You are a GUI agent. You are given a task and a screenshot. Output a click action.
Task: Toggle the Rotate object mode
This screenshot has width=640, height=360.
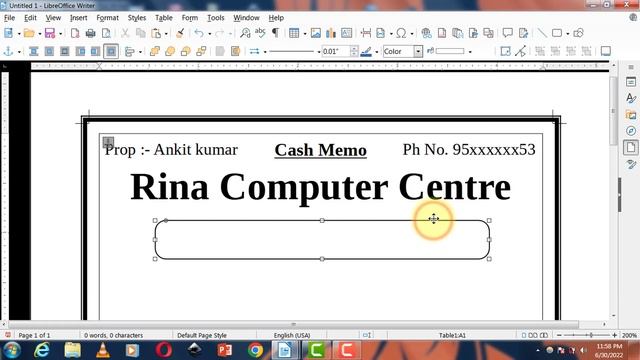505,51
